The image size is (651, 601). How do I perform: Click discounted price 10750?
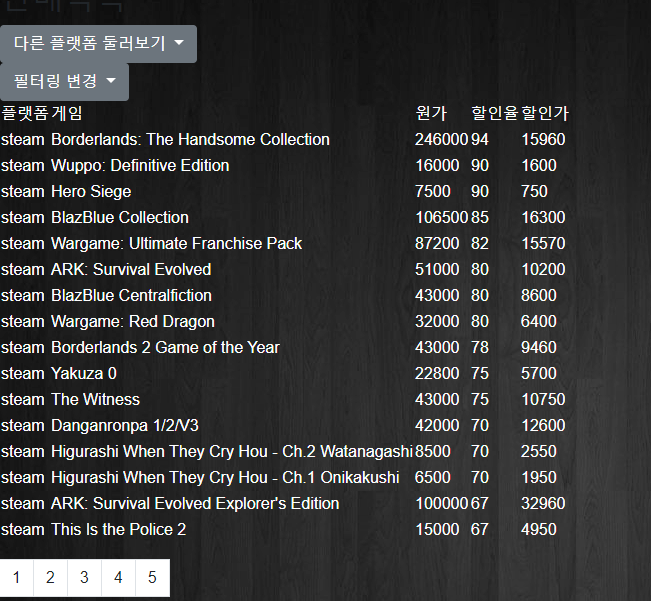pyautogui.click(x=543, y=400)
